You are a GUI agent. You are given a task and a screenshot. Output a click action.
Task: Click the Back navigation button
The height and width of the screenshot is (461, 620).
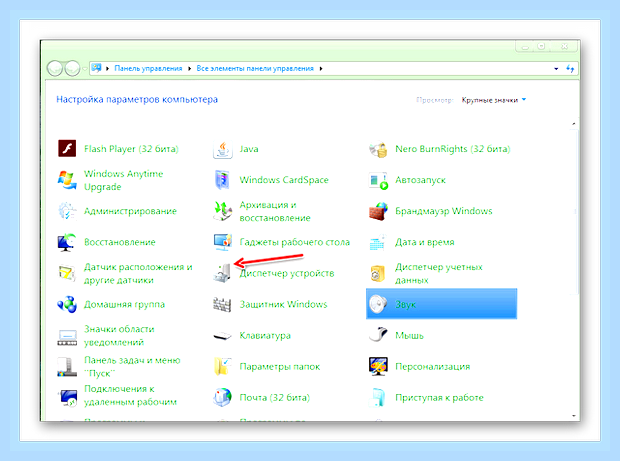[55, 69]
